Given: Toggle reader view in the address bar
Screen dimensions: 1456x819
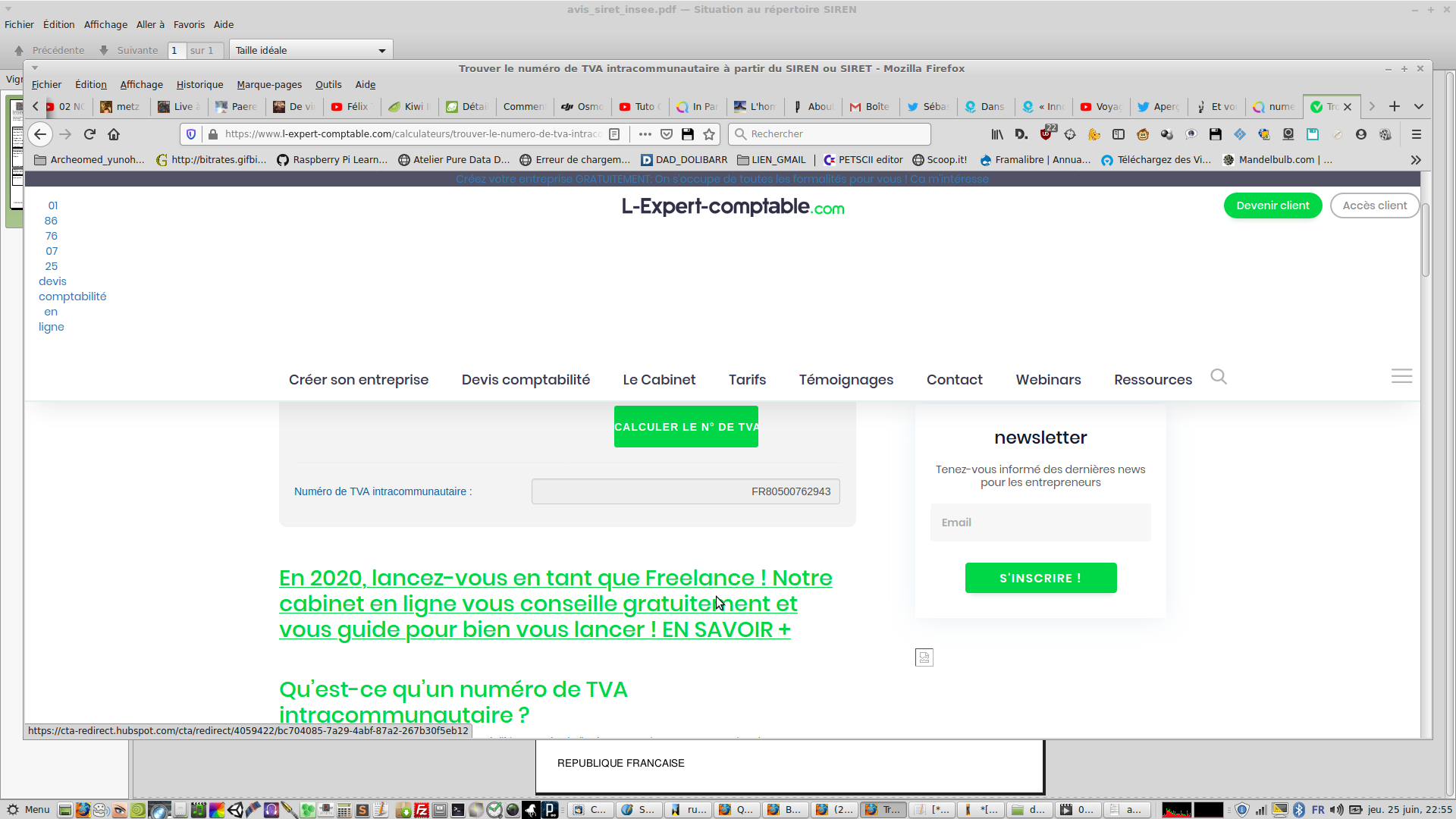Looking at the screenshot, I should point(614,134).
